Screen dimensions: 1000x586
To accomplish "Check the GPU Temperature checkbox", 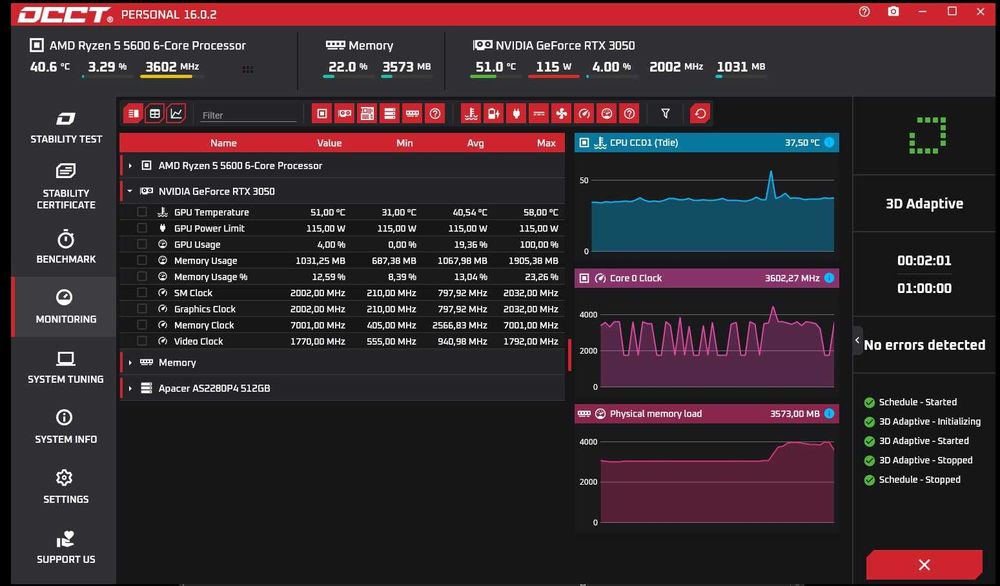I will click(142, 212).
